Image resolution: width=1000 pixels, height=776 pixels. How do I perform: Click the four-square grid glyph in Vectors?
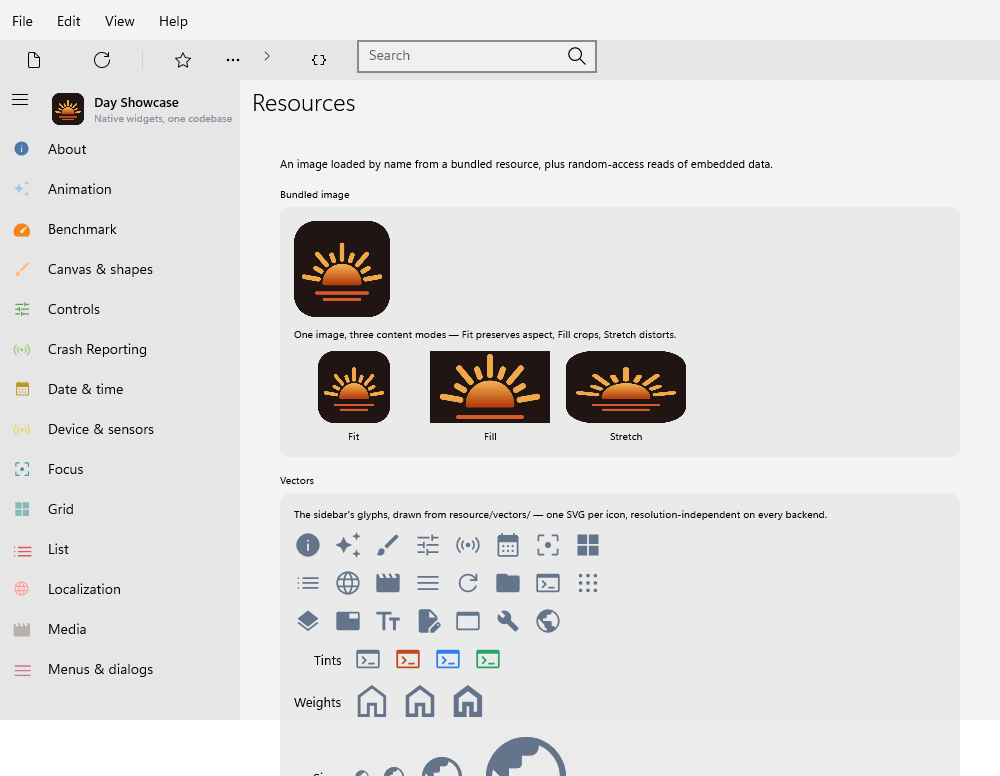(x=588, y=545)
